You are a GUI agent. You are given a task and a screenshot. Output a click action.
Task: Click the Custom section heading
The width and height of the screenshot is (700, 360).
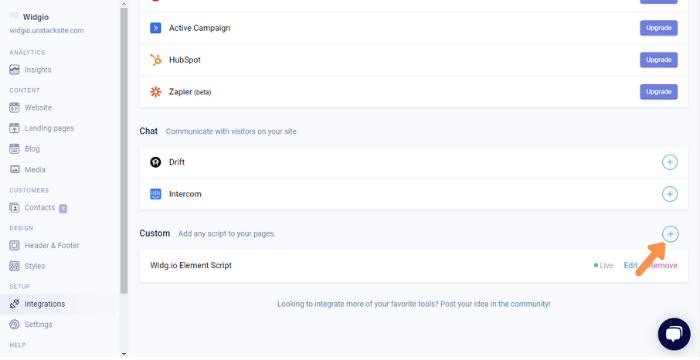(x=154, y=233)
